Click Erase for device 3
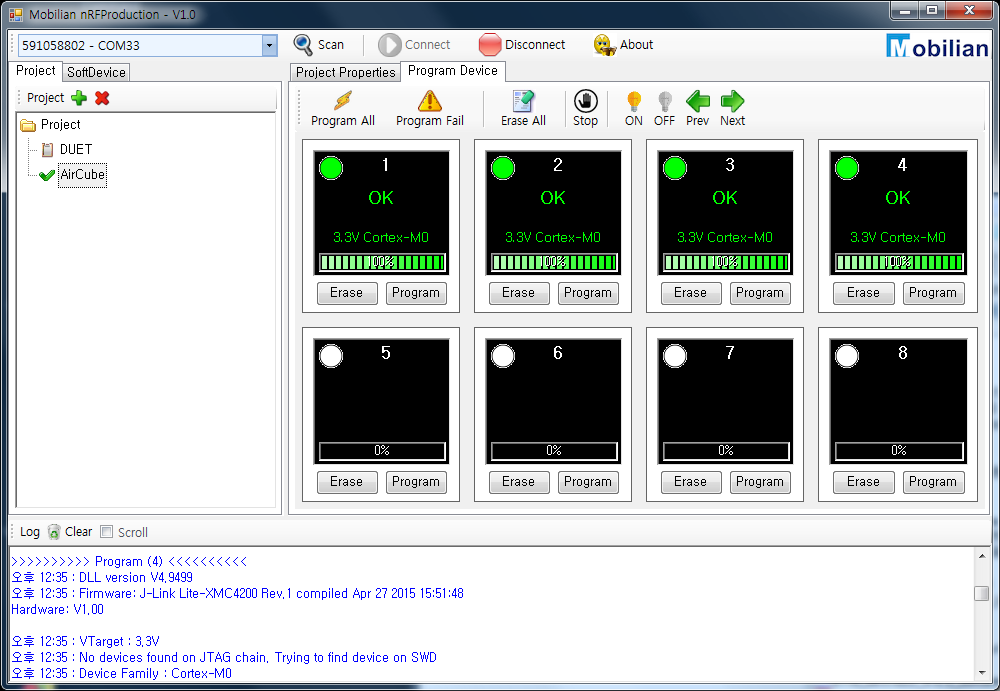The height and width of the screenshot is (691, 1000). tap(691, 293)
